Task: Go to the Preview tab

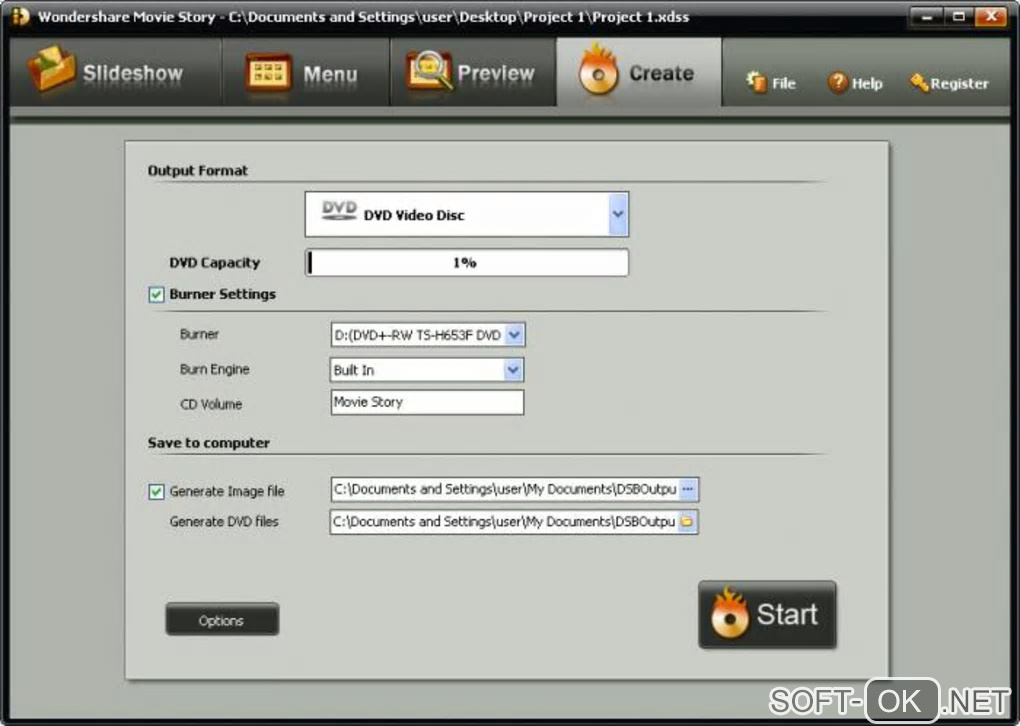Action: pos(473,72)
